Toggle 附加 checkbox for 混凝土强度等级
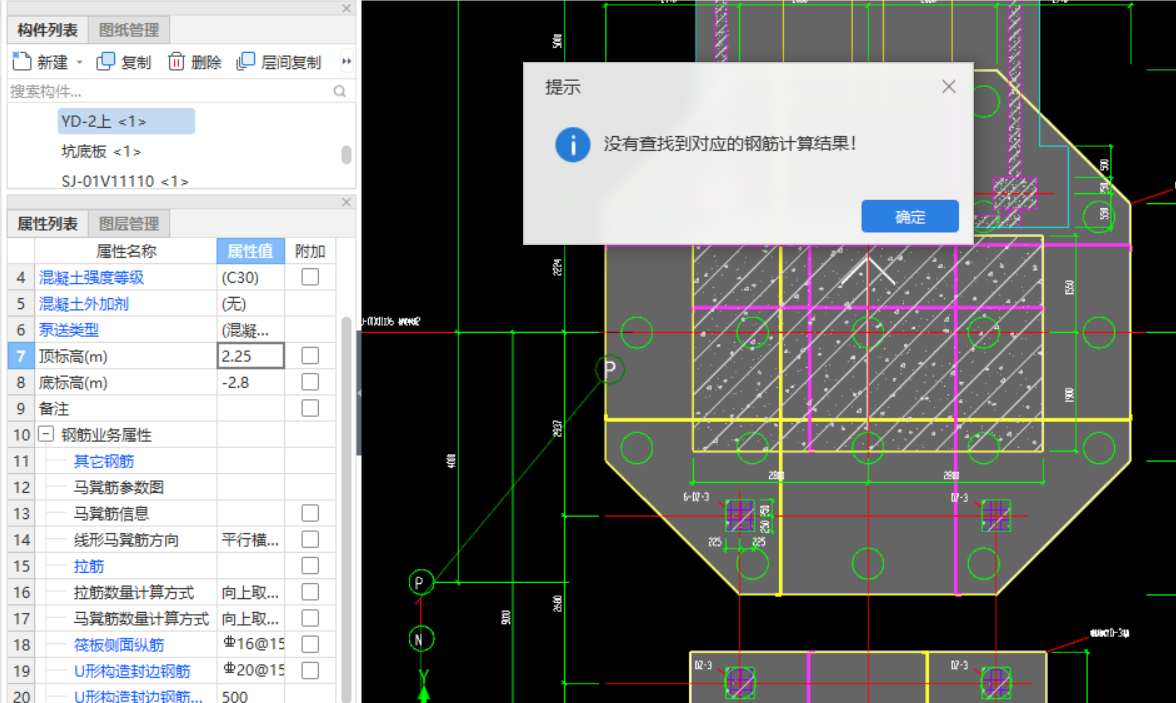 [x=310, y=277]
